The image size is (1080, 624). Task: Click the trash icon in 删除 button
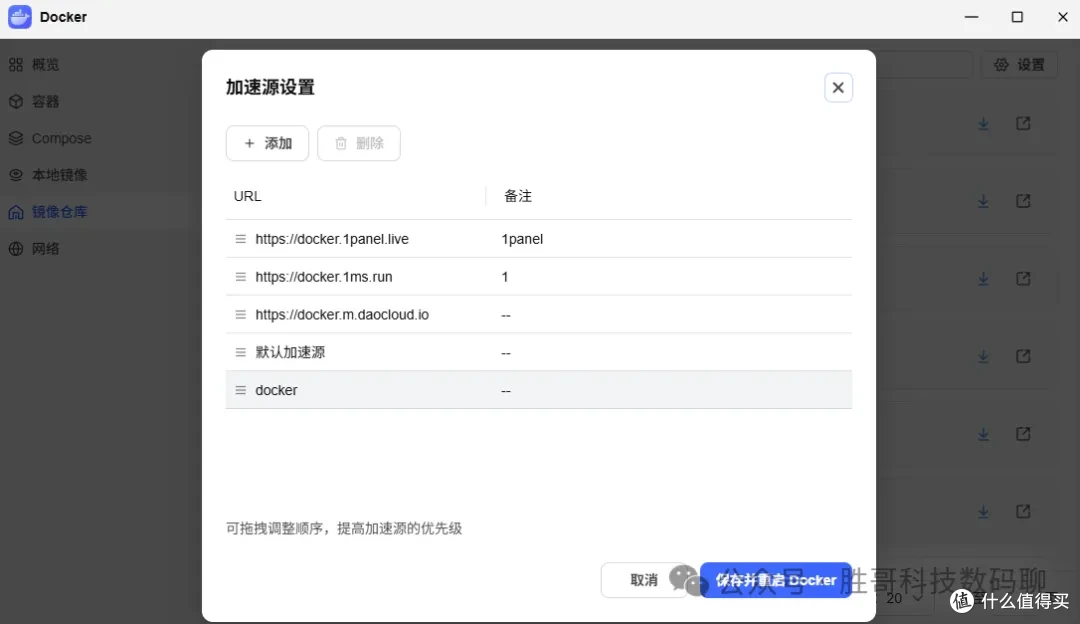[x=341, y=143]
